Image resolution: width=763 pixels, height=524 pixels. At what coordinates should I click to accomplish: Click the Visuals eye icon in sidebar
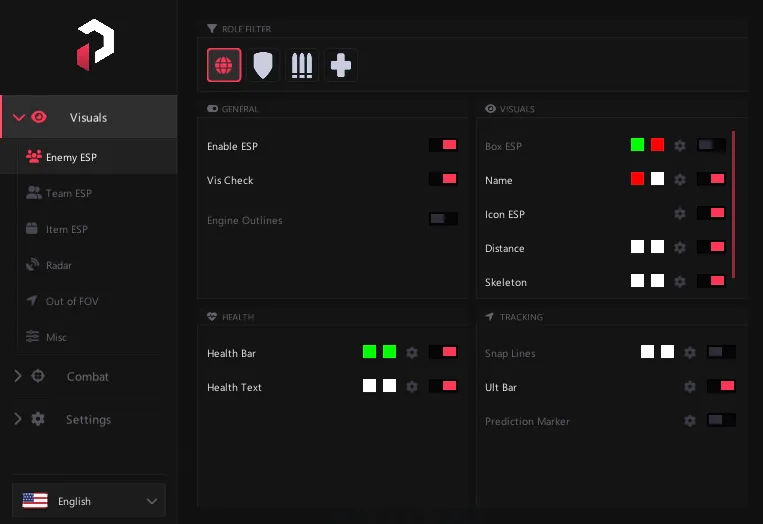pyautogui.click(x=39, y=117)
